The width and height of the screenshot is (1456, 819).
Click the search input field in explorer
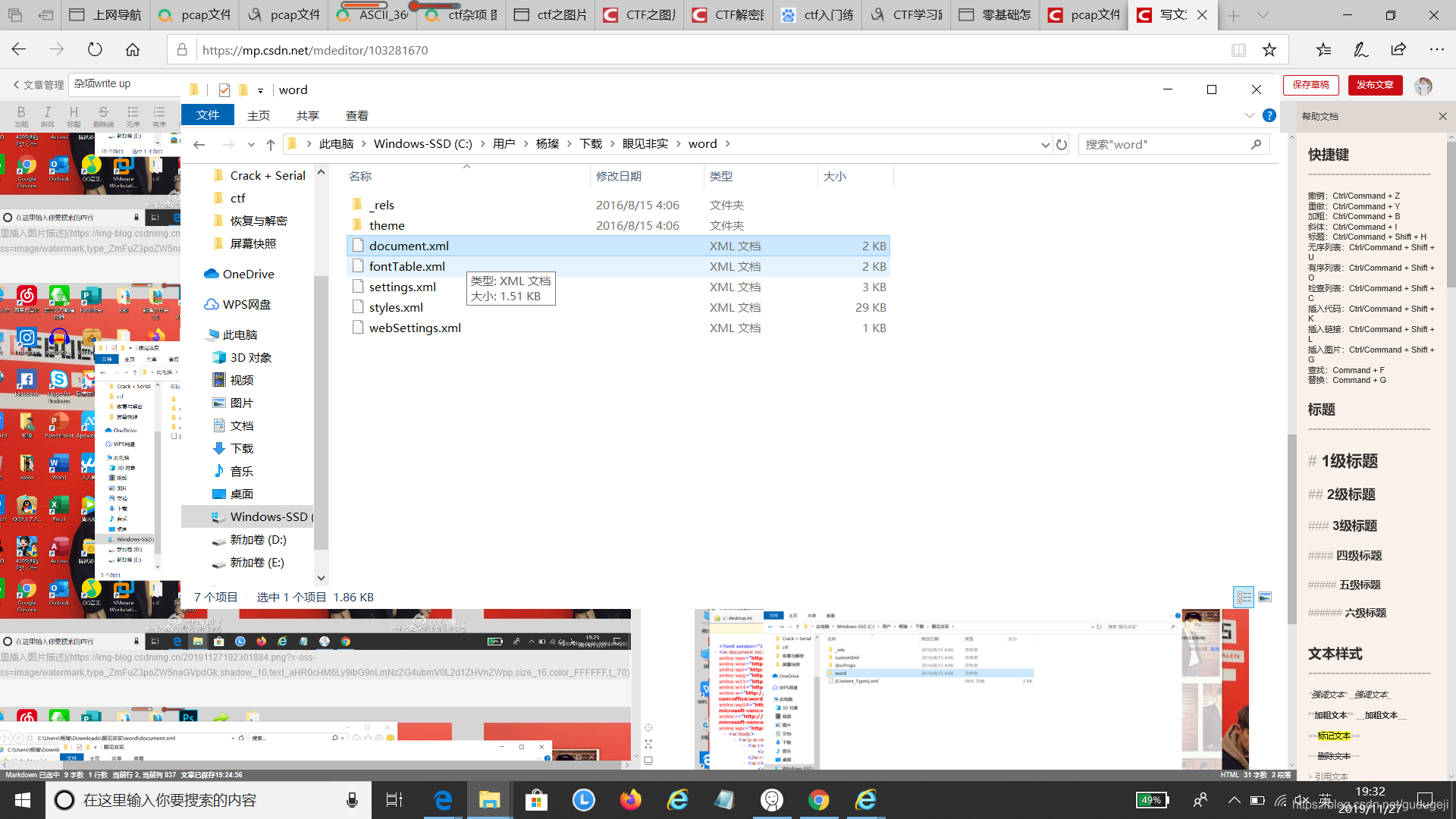click(x=1160, y=145)
